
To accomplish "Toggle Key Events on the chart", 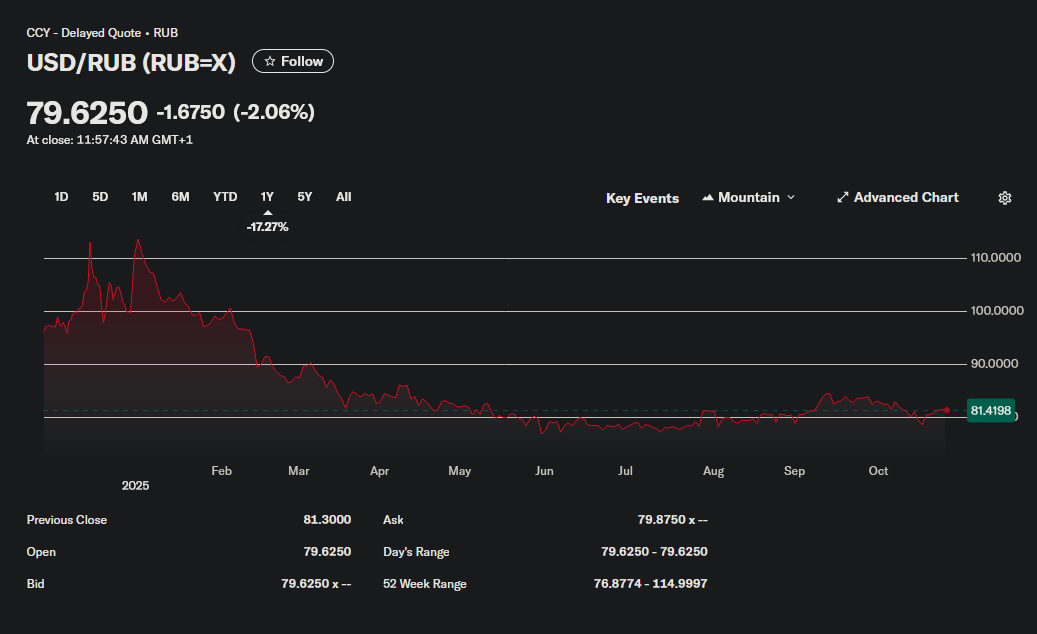I will coord(642,198).
